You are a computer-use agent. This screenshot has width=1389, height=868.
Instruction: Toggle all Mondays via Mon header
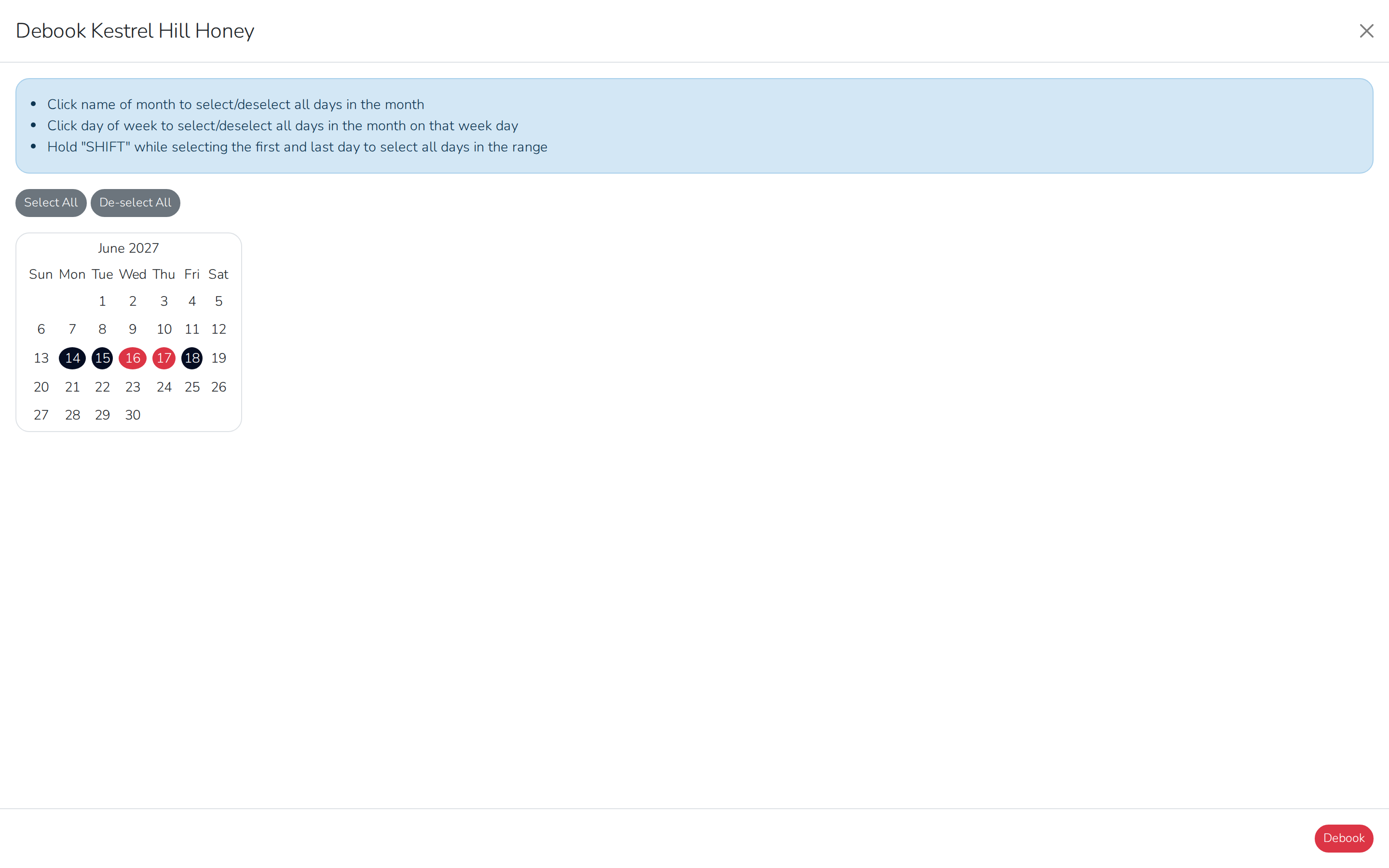[72, 274]
